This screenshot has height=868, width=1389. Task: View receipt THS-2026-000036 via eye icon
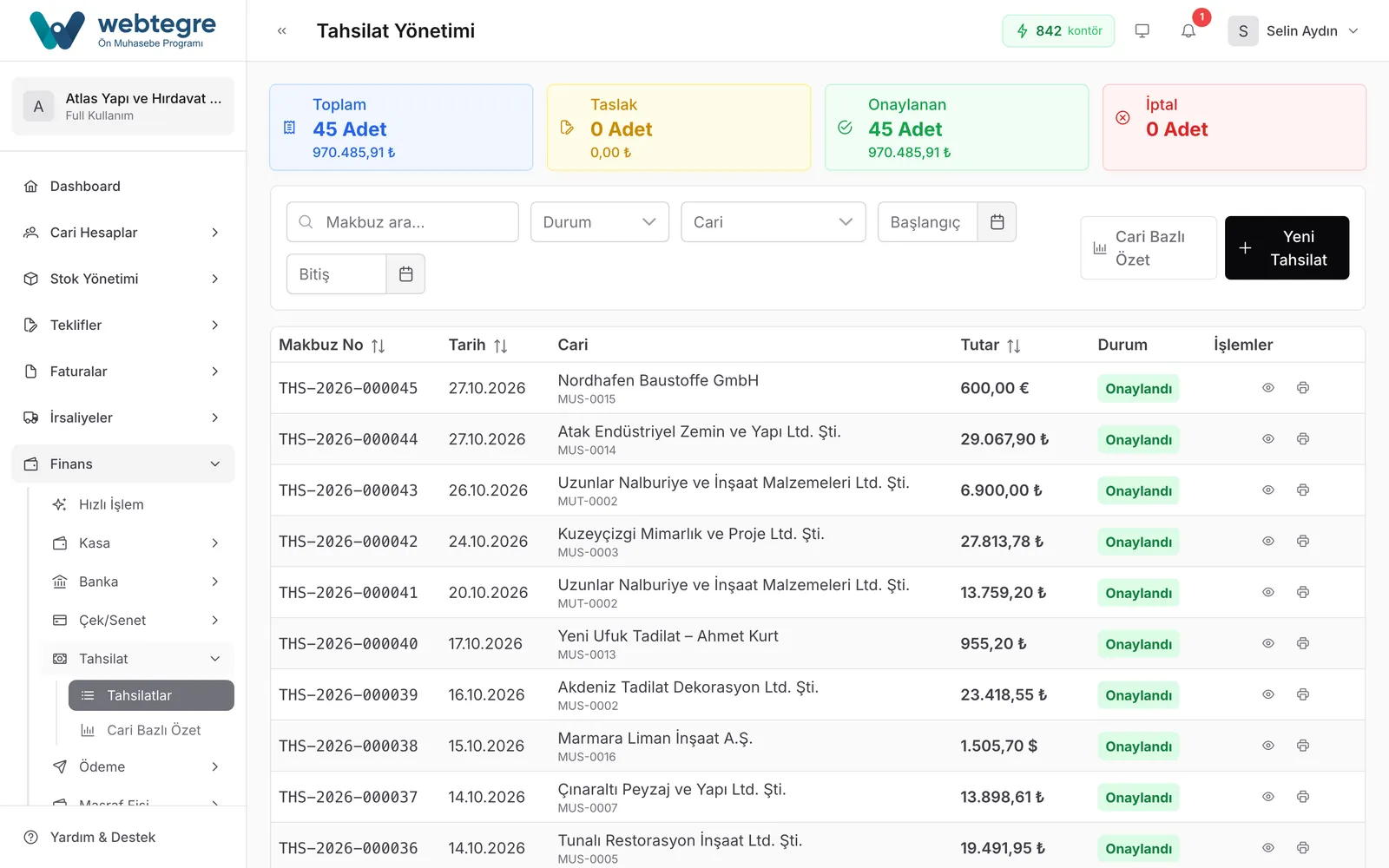pyautogui.click(x=1268, y=848)
